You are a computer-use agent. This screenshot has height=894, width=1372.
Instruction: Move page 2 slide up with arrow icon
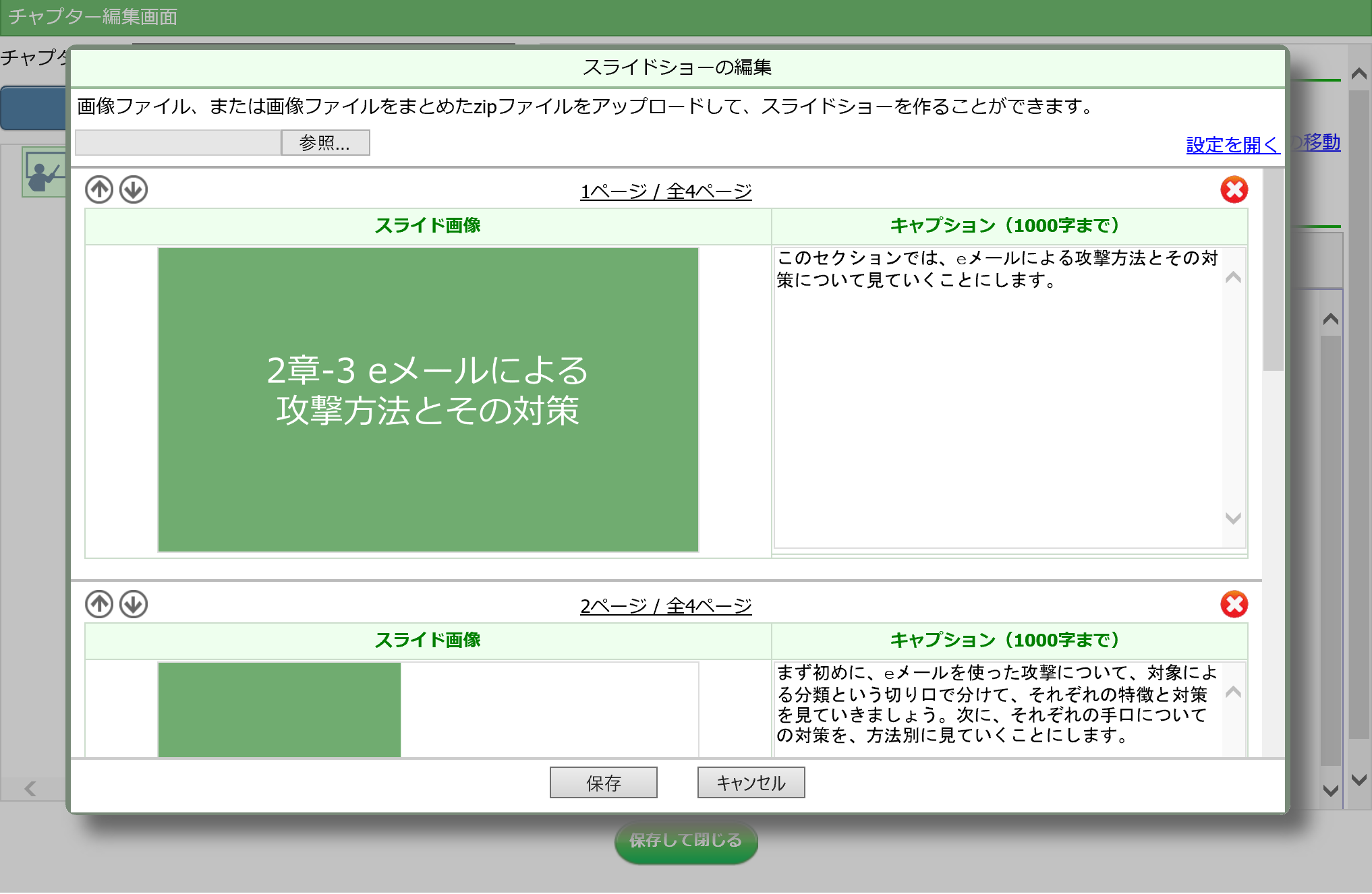[x=99, y=604]
